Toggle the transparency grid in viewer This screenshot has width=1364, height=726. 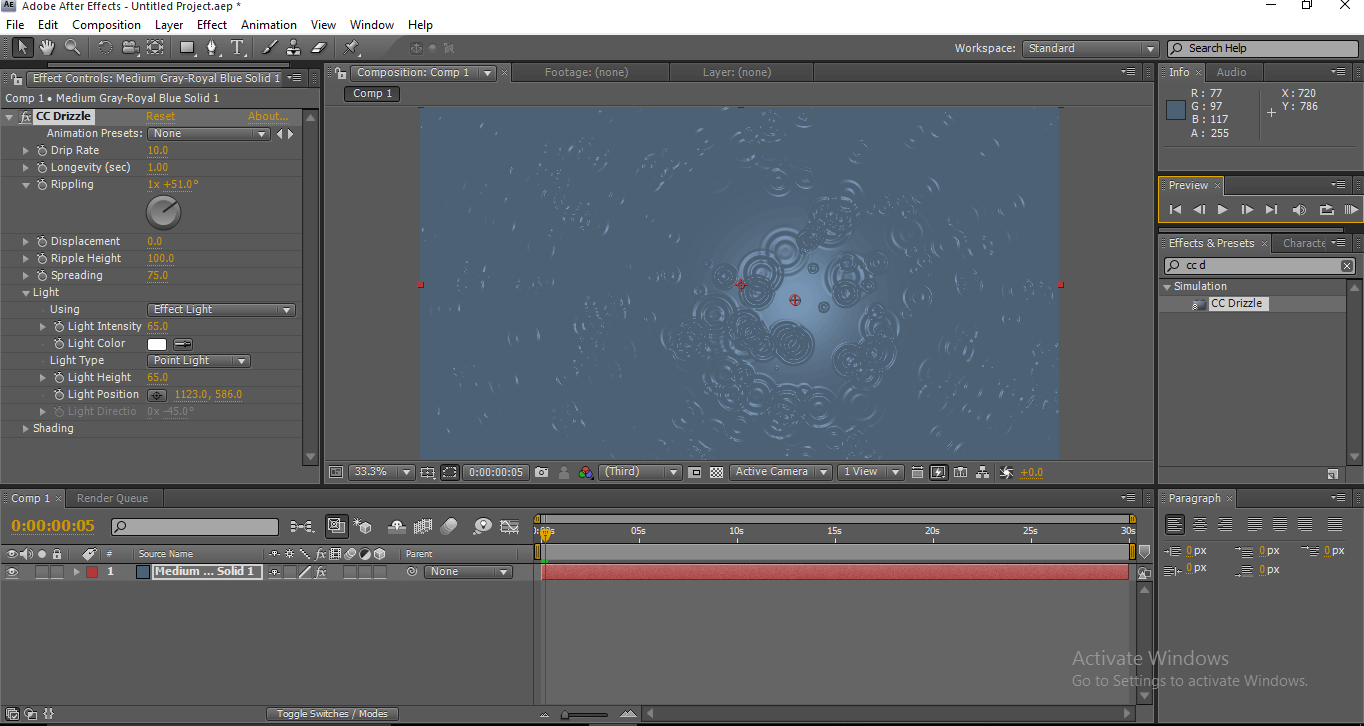[x=716, y=472]
